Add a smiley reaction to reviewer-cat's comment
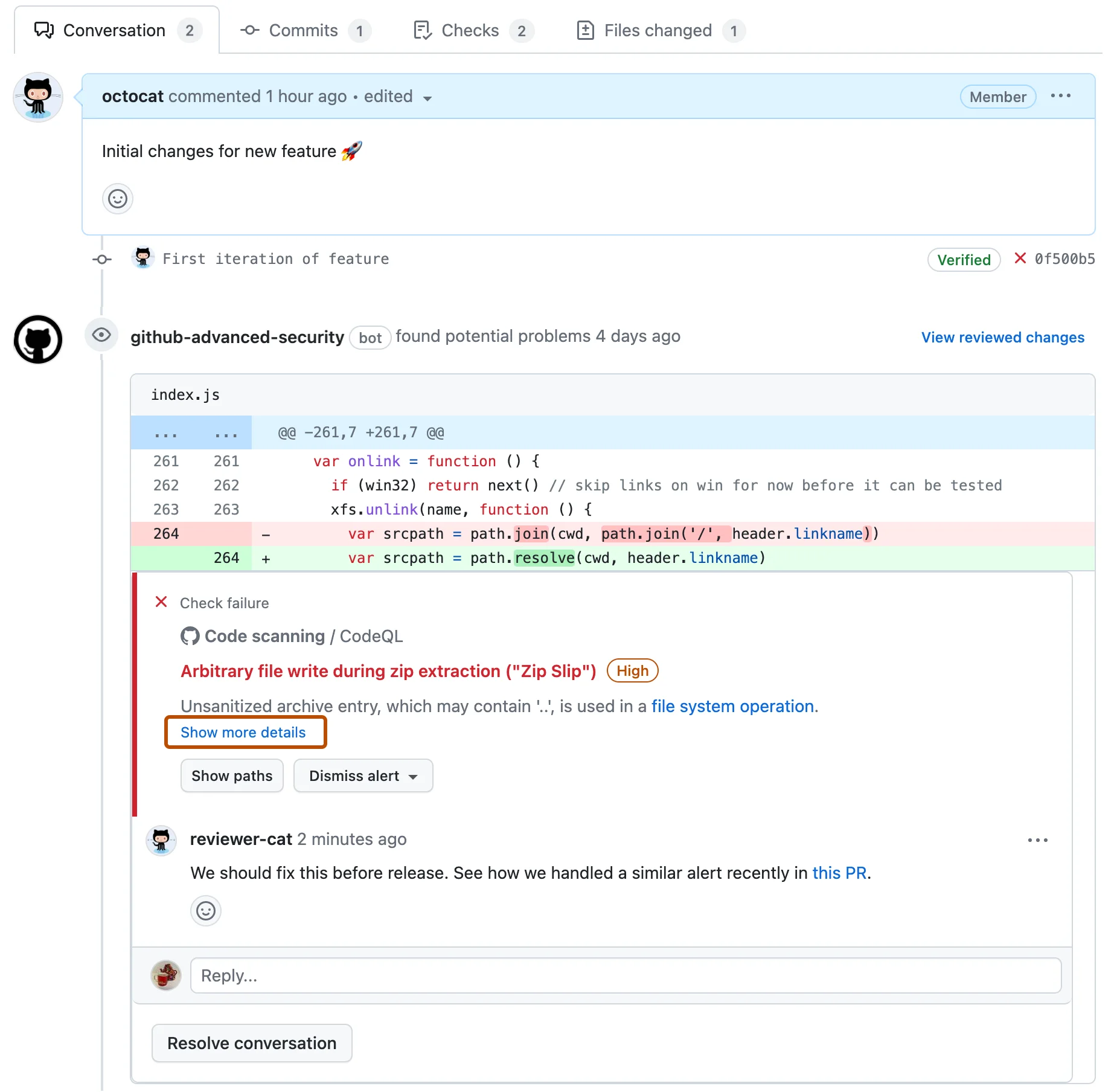Viewport: 1117px width, 1092px height. pyautogui.click(x=205, y=911)
